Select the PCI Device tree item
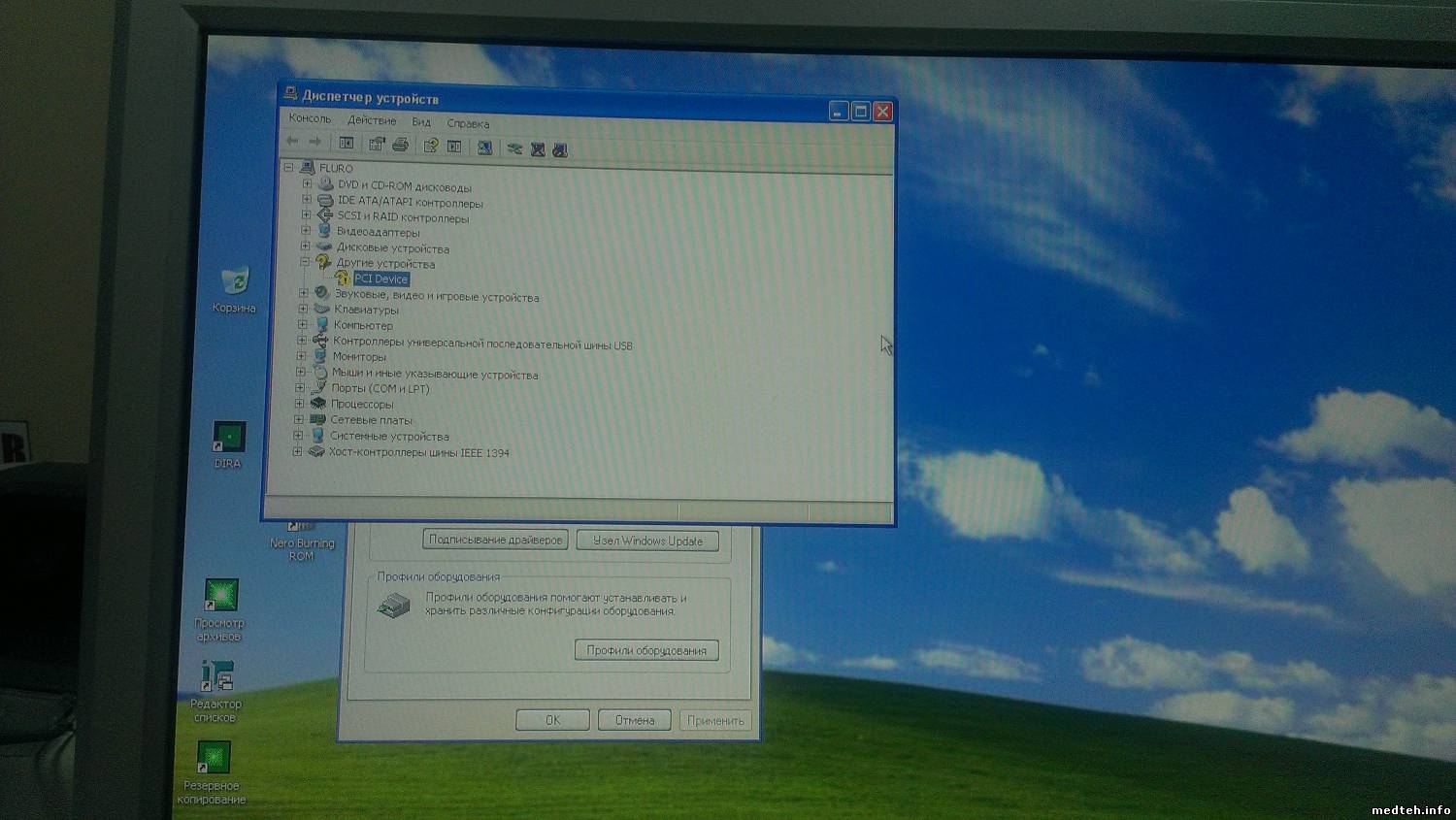 381,279
